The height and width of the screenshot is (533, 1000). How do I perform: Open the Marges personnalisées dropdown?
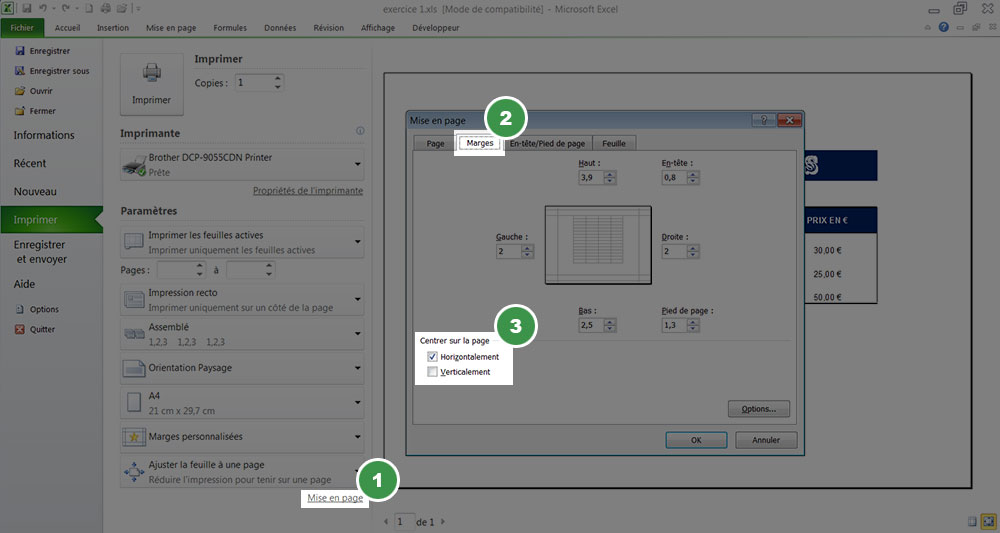(242, 437)
